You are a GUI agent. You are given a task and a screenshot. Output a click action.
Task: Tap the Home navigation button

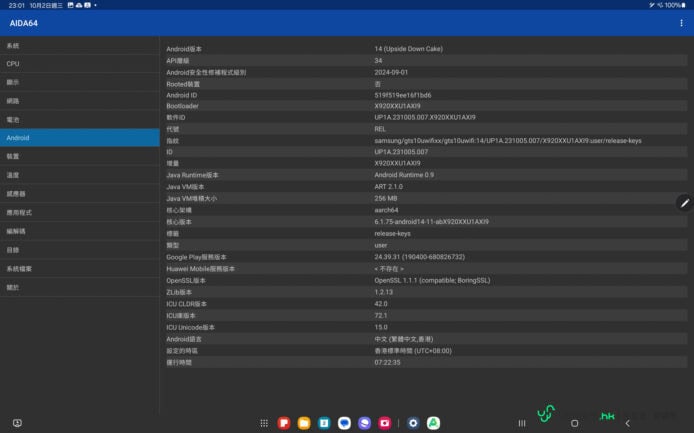(x=574, y=423)
